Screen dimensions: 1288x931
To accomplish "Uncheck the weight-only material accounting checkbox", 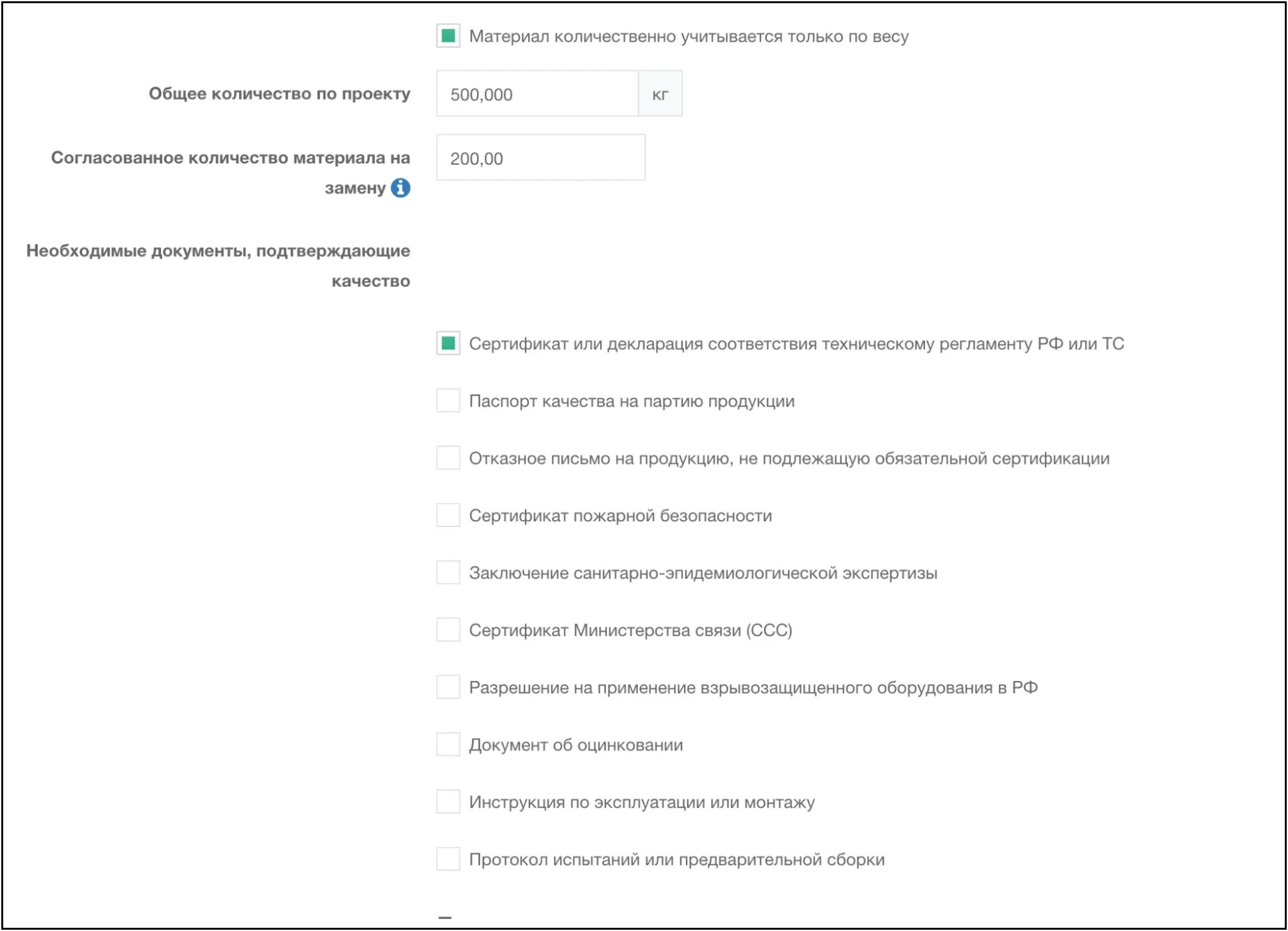I will pyautogui.click(x=448, y=36).
